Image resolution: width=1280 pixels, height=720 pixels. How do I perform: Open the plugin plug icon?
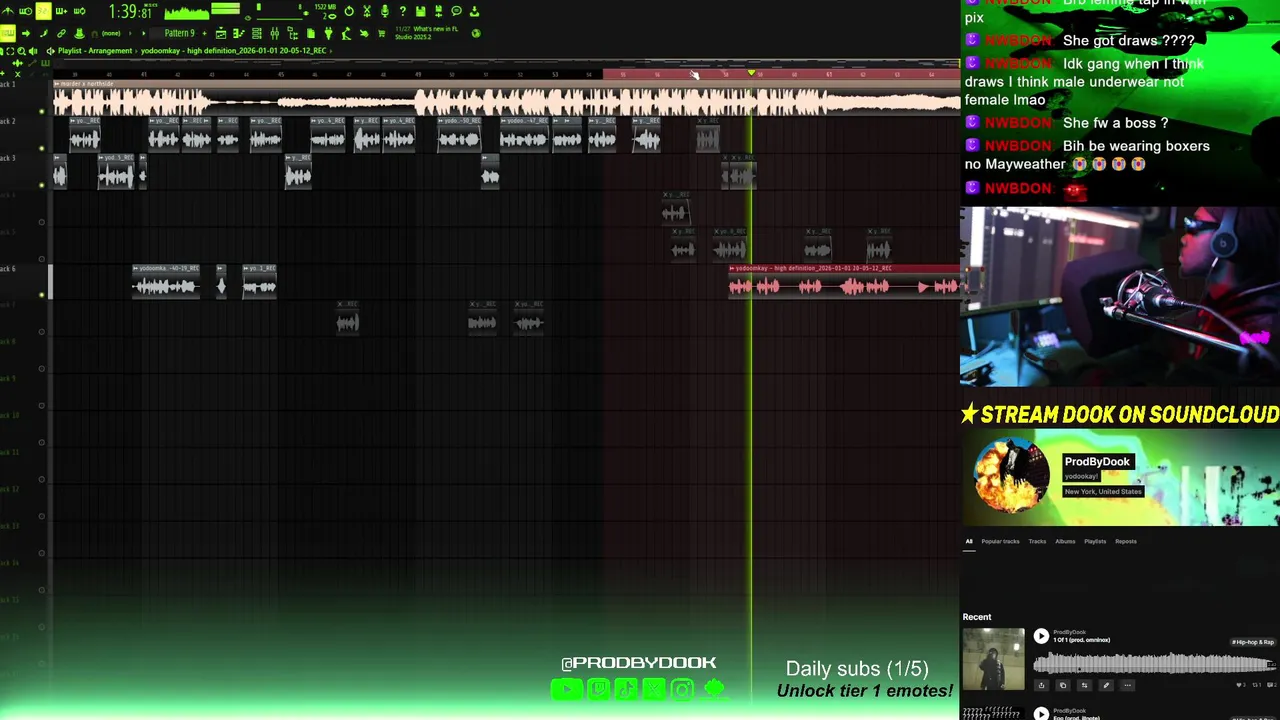tap(329, 33)
